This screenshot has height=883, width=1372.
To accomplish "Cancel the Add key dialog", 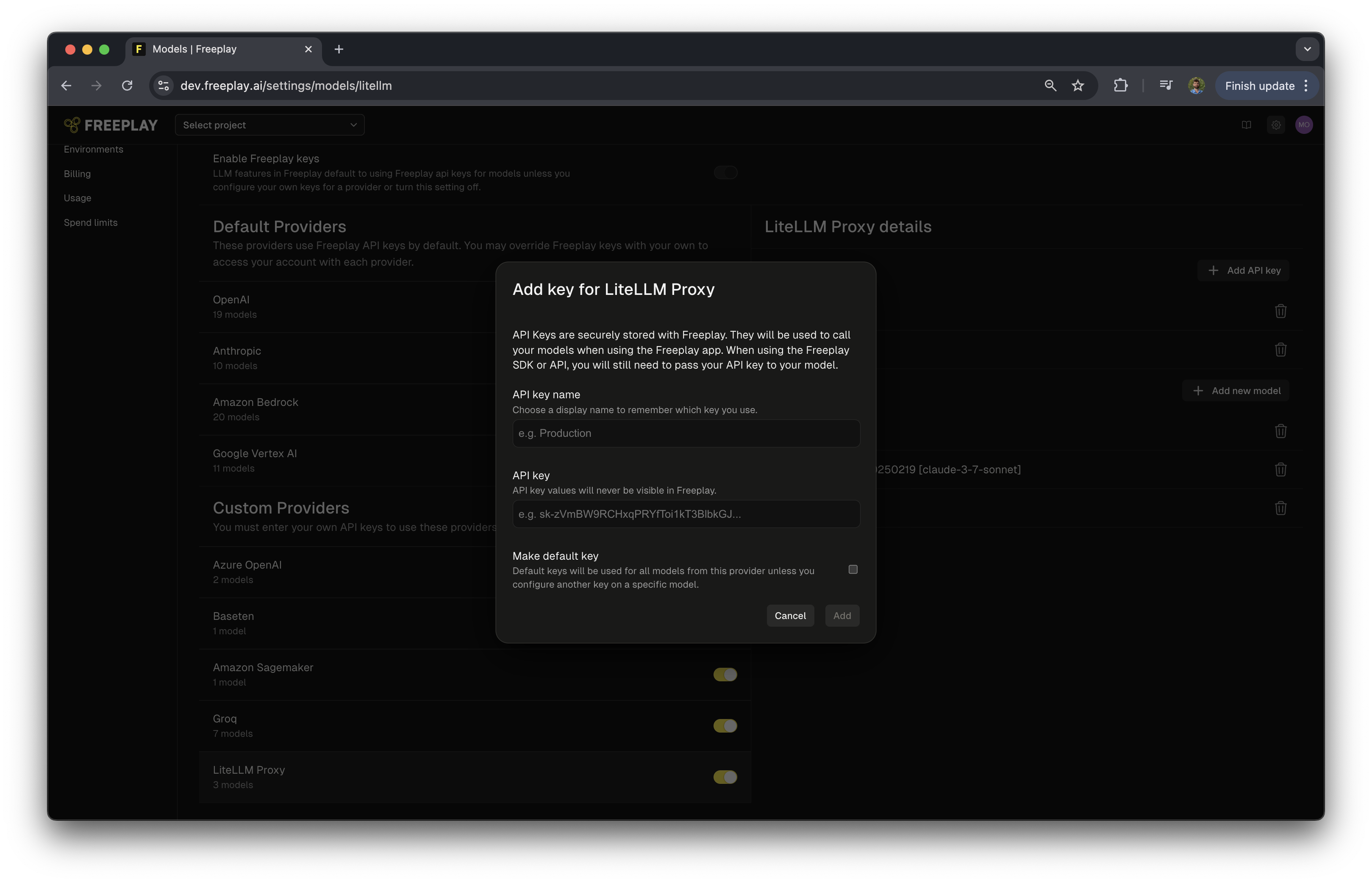I will [789, 615].
